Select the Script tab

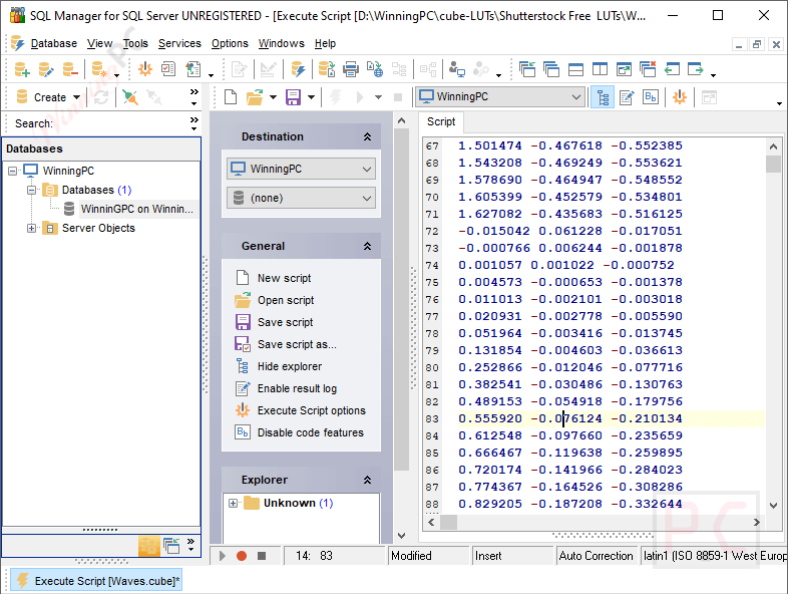point(441,122)
